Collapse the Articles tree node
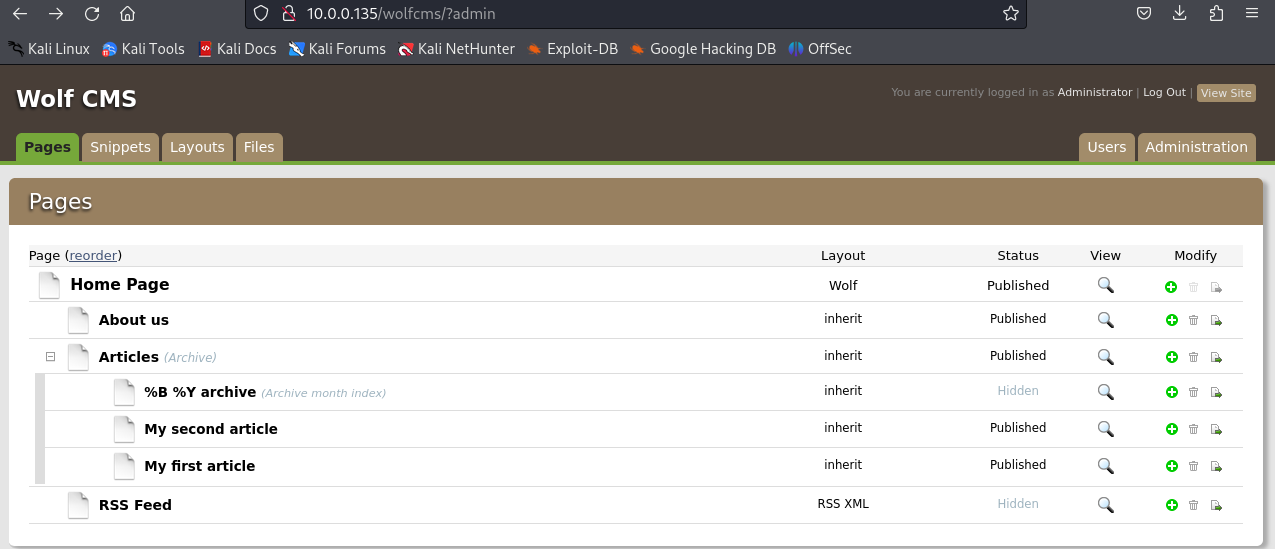The height and width of the screenshot is (549, 1275). click(50, 357)
